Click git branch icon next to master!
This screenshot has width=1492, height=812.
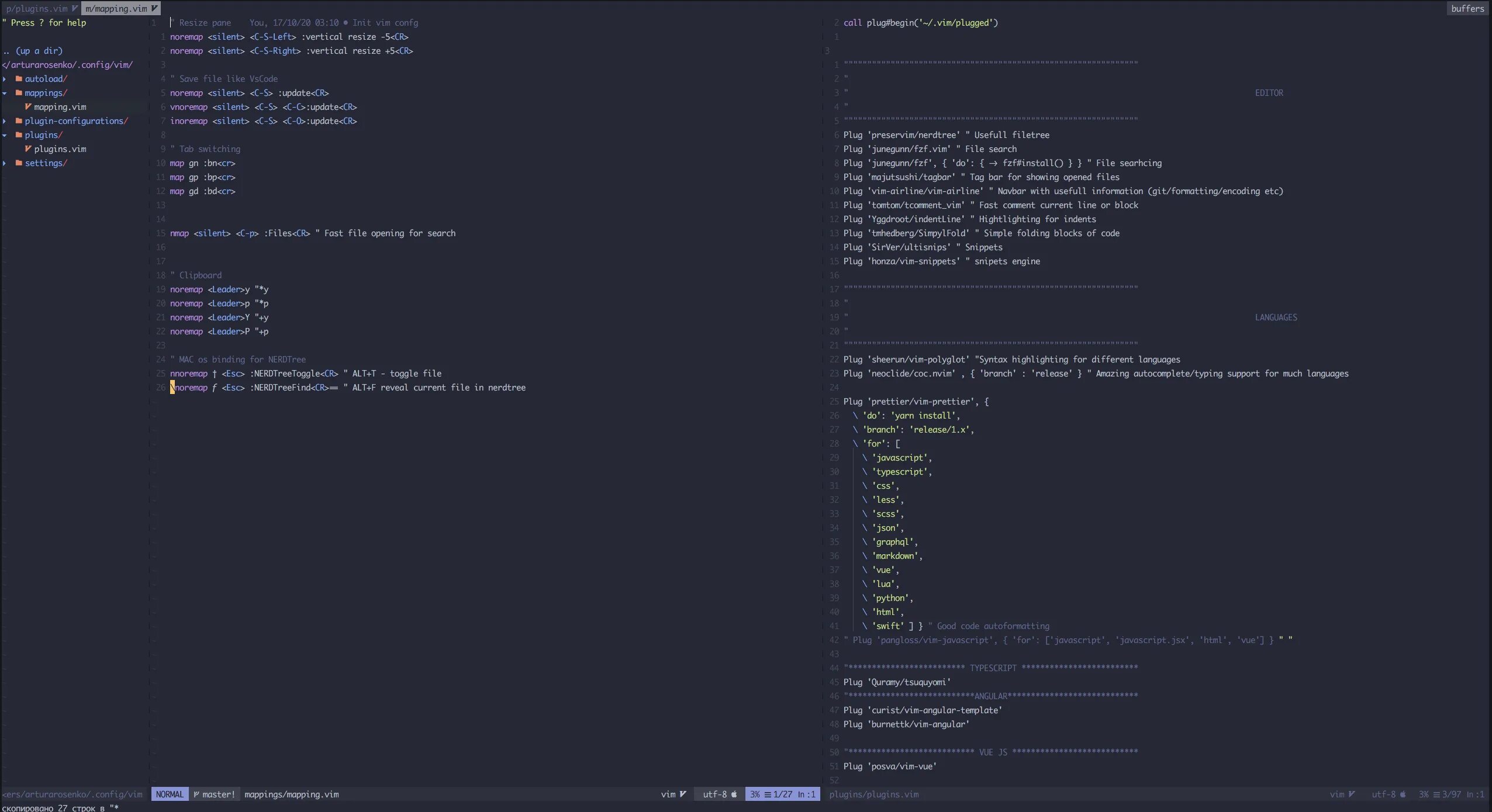196,794
